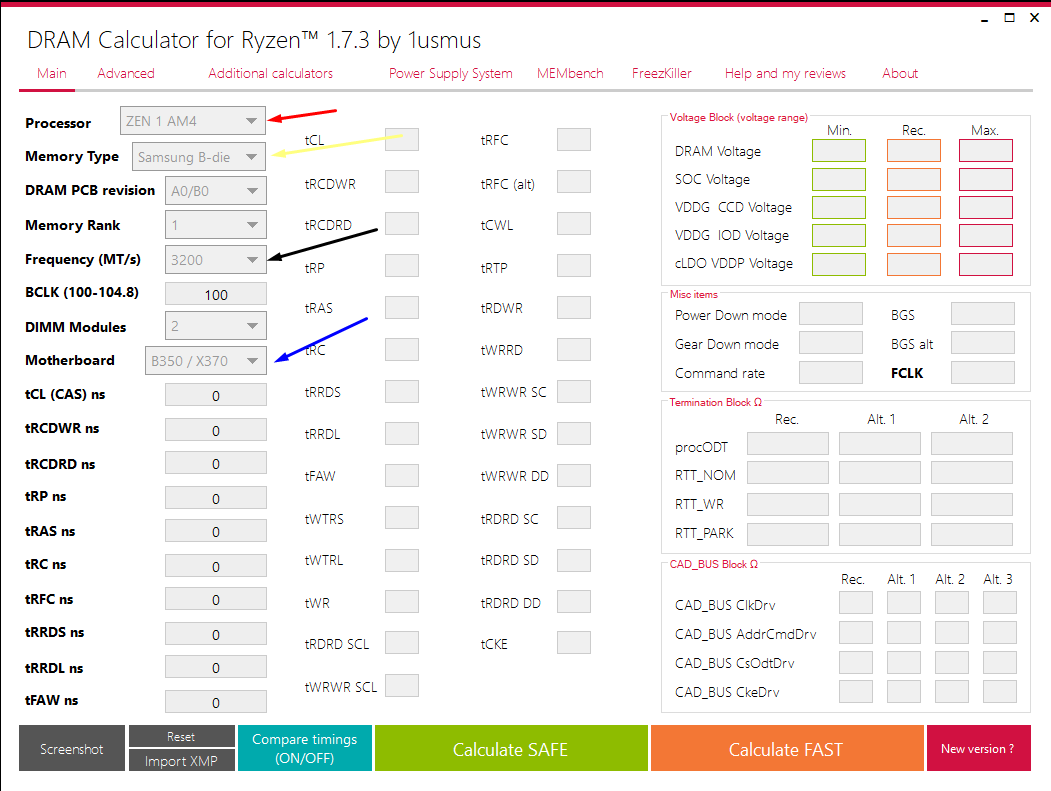This screenshot has height=791, width=1051.
Task: Click the Reset button
Action: click(x=182, y=736)
